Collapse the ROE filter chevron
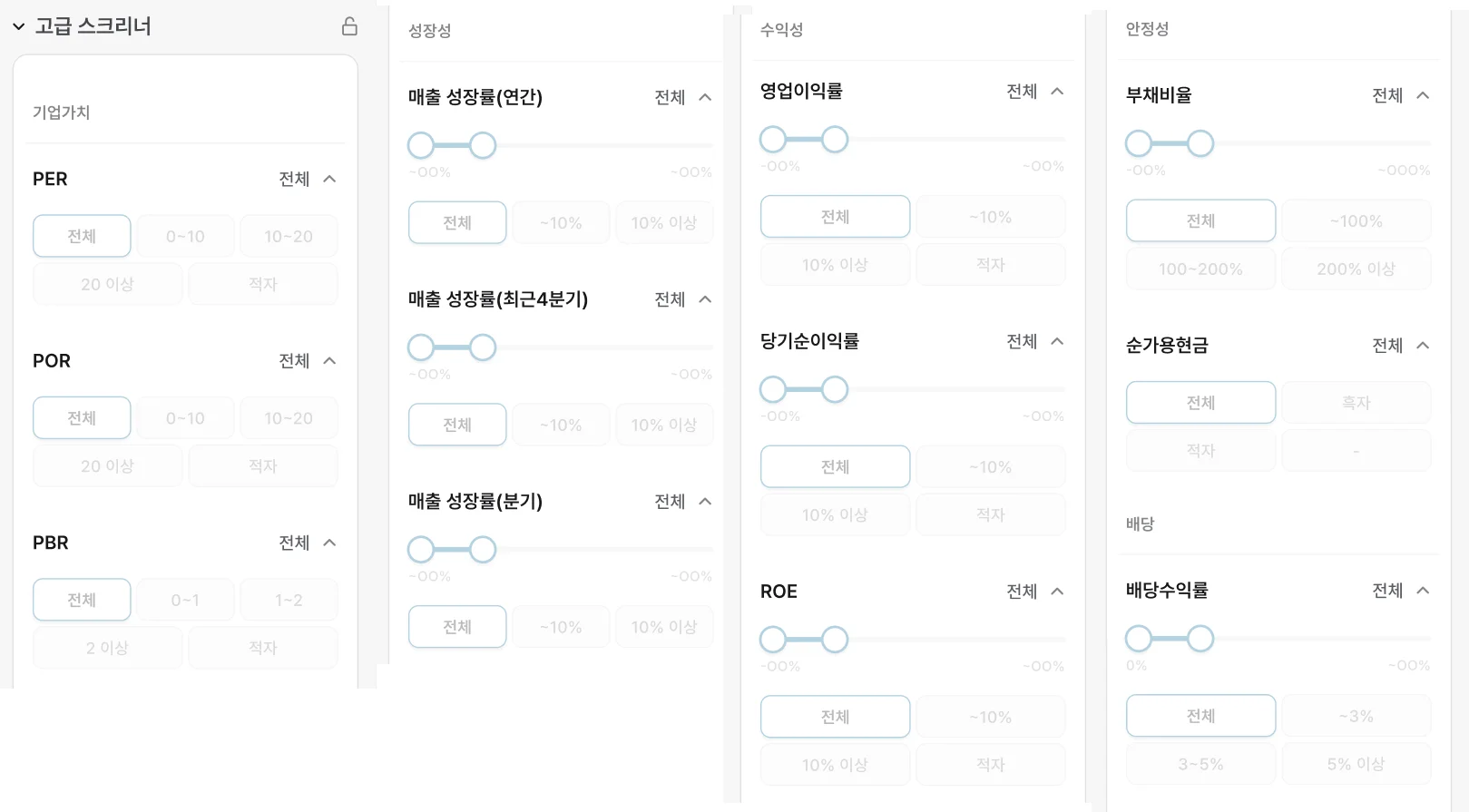Viewport: 1469px width, 812px height. pos(1057,592)
